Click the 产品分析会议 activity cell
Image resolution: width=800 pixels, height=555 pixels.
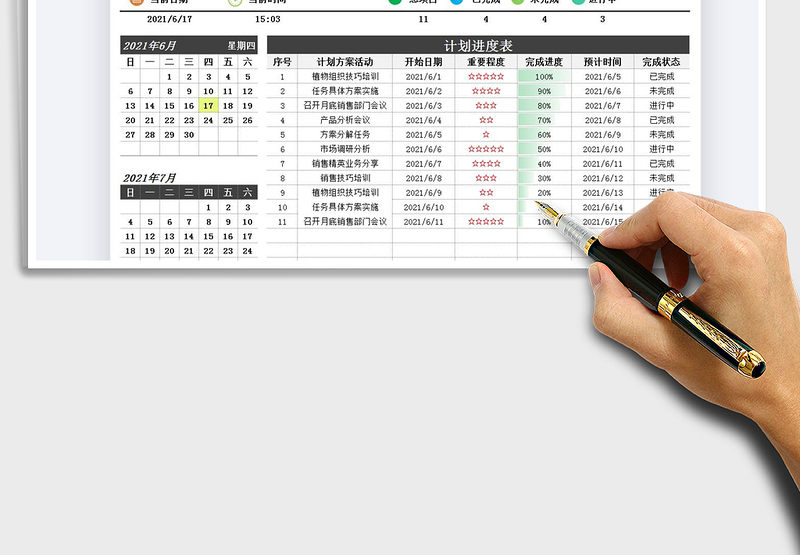(x=345, y=120)
